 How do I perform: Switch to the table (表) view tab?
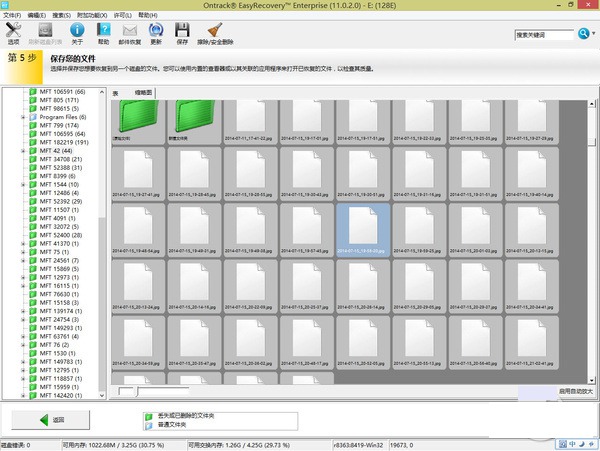pyautogui.click(x=115, y=93)
